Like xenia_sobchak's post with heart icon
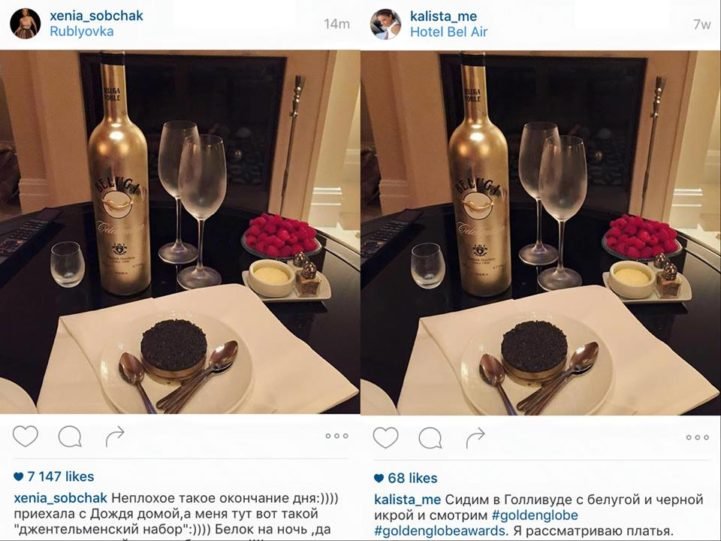Image resolution: width=721 pixels, height=541 pixels. click(x=25, y=437)
